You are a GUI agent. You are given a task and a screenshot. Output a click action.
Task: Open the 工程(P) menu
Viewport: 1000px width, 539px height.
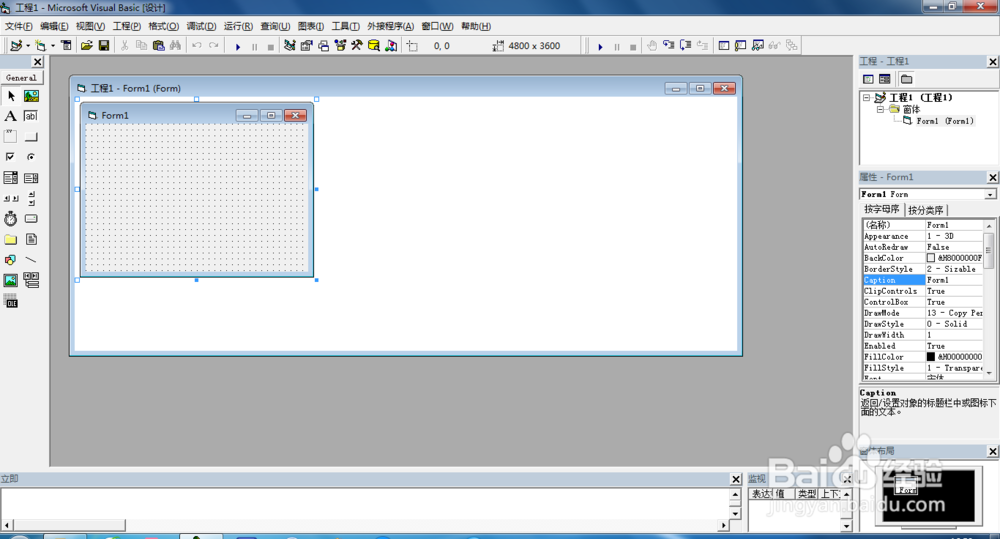coord(127,26)
